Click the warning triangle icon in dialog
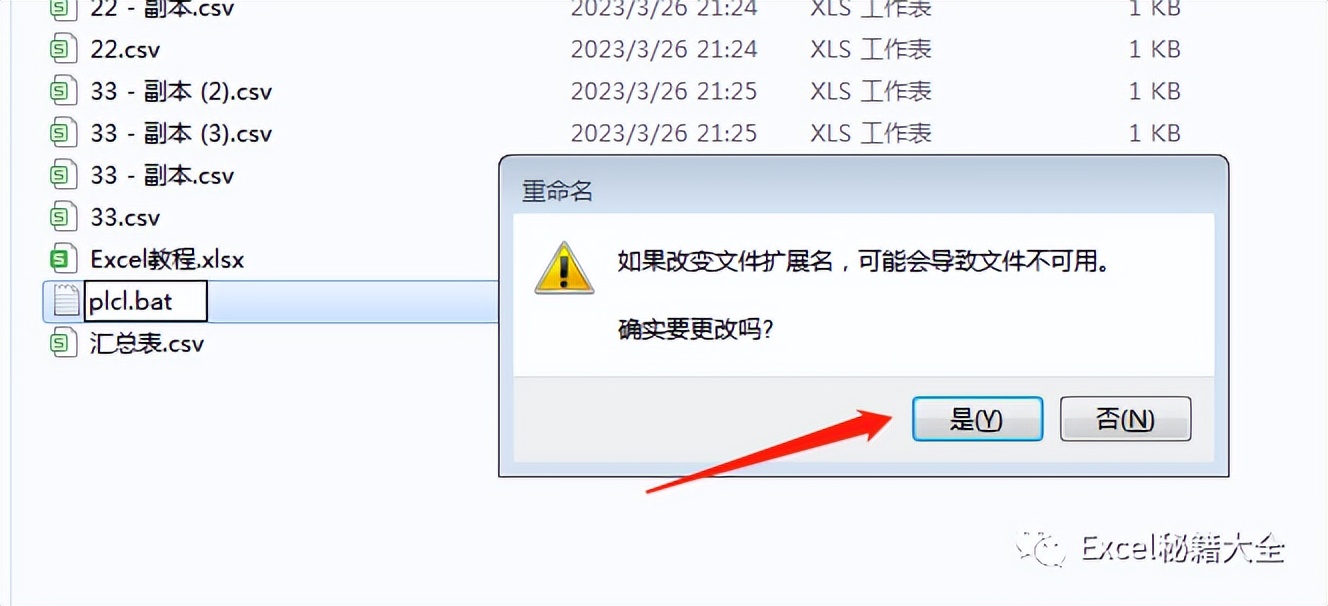This screenshot has height=606, width=1328. pos(564,267)
